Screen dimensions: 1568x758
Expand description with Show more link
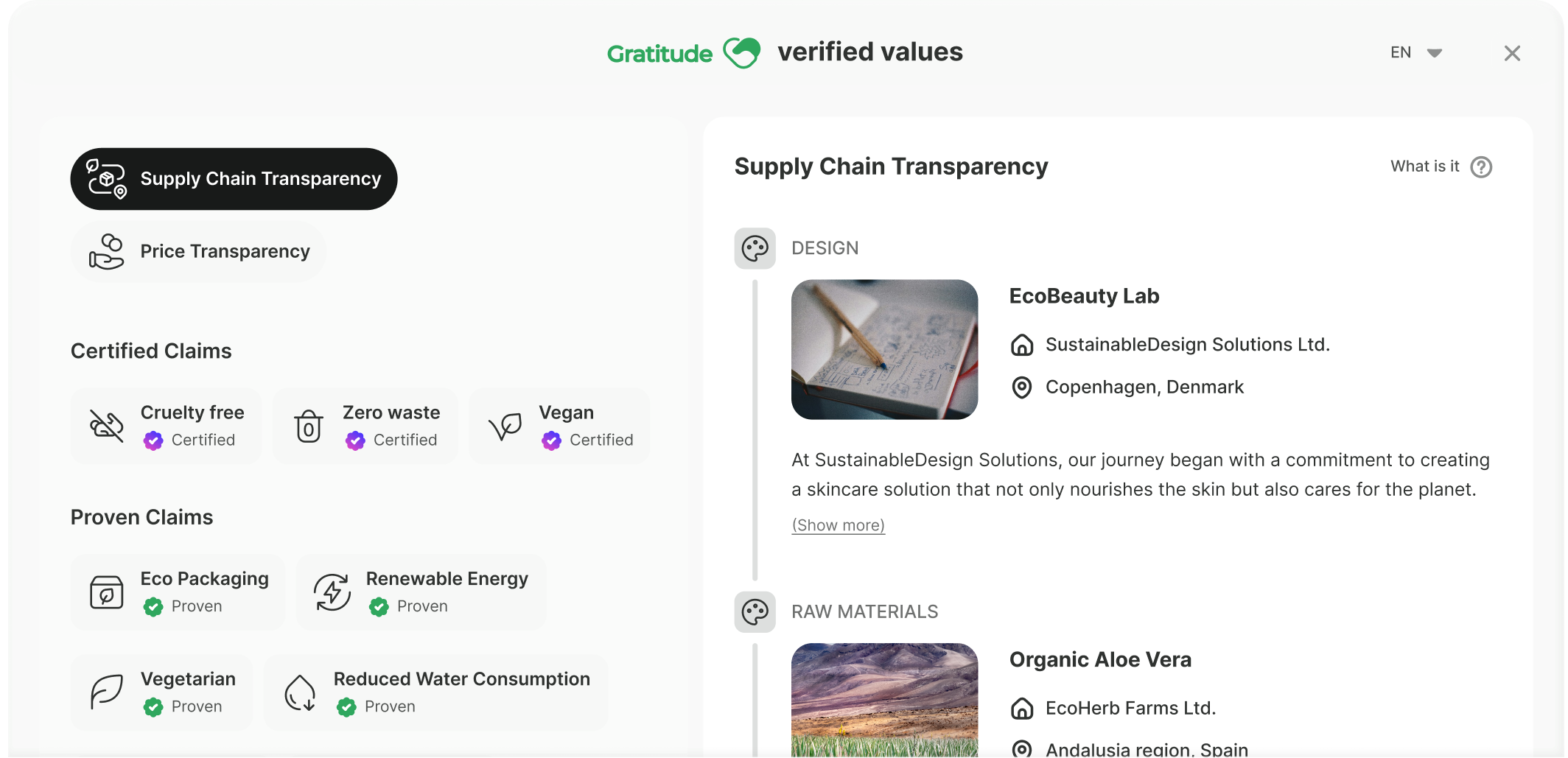(838, 525)
